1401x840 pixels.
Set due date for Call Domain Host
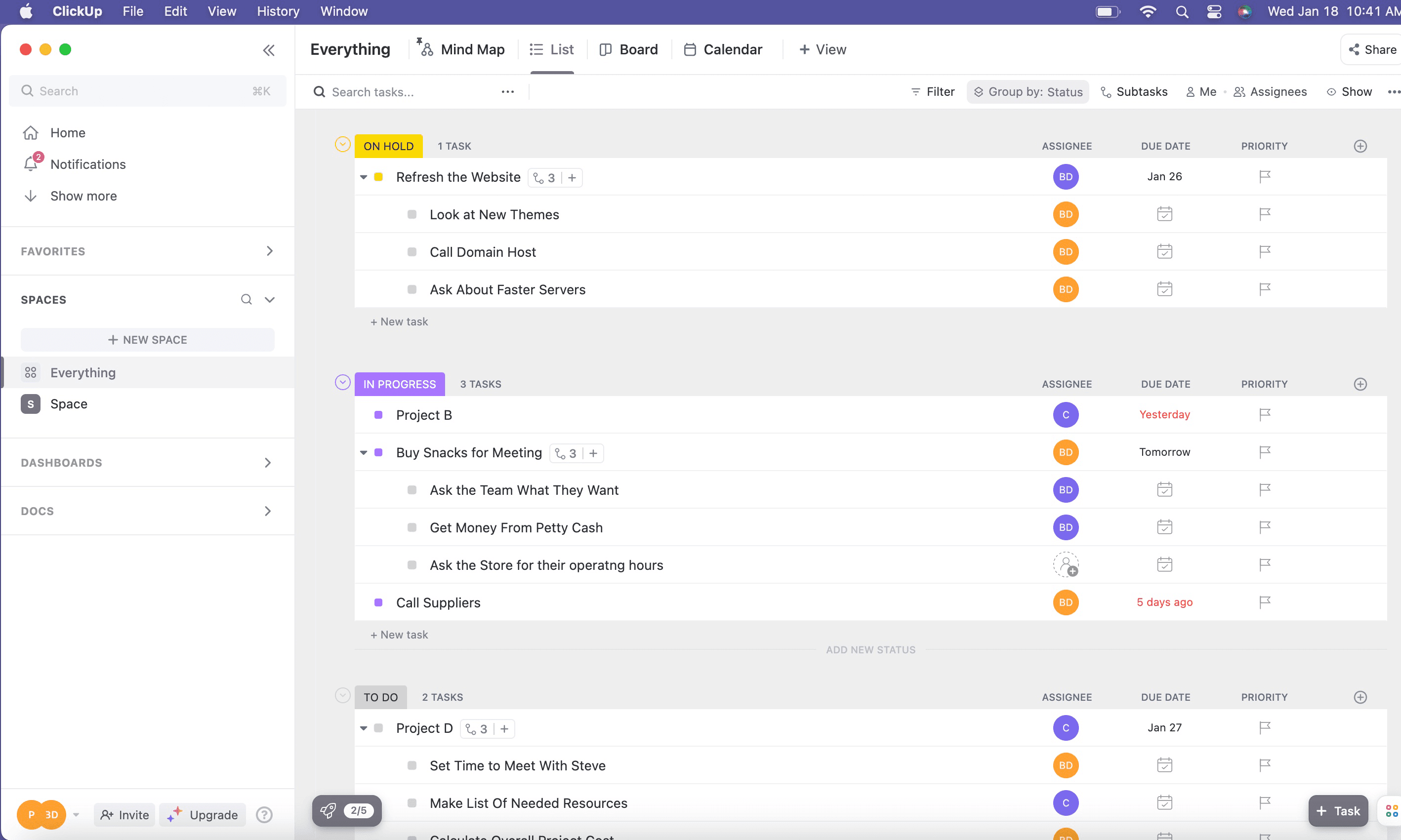click(1164, 251)
